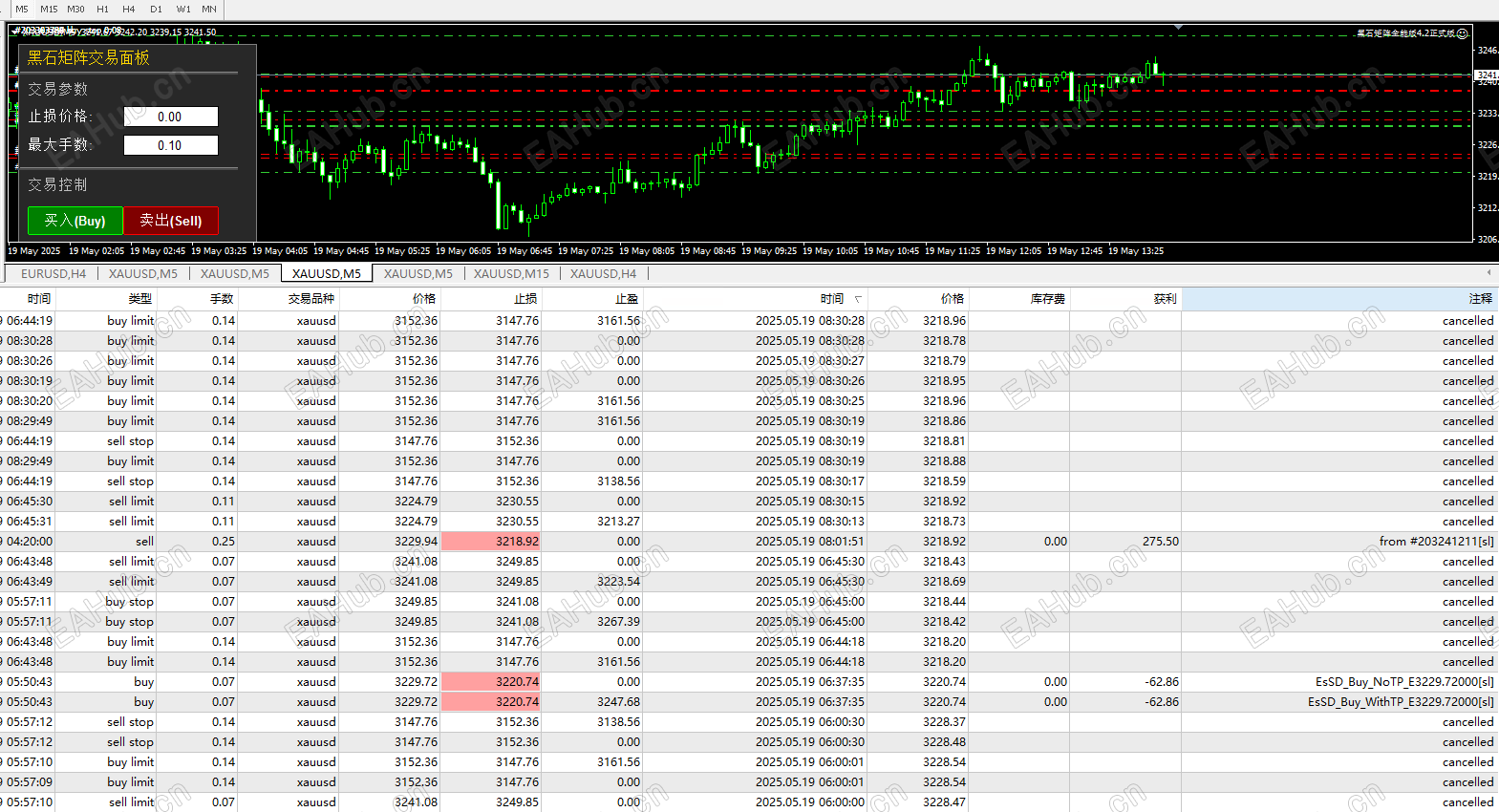
Task: Click the open time 04:20:00 cell
Action: coord(30,542)
